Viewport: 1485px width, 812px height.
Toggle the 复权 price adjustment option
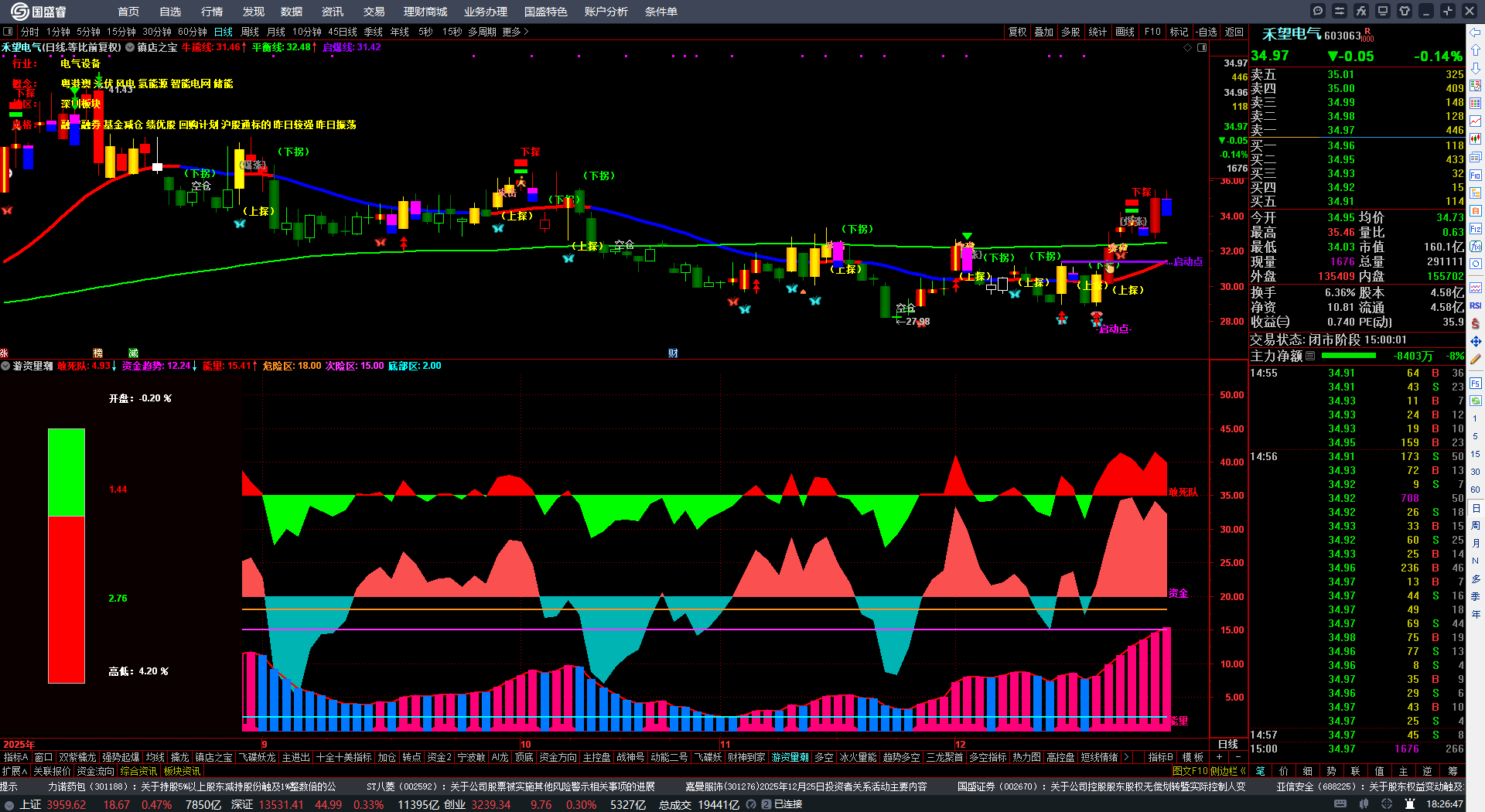click(1018, 32)
